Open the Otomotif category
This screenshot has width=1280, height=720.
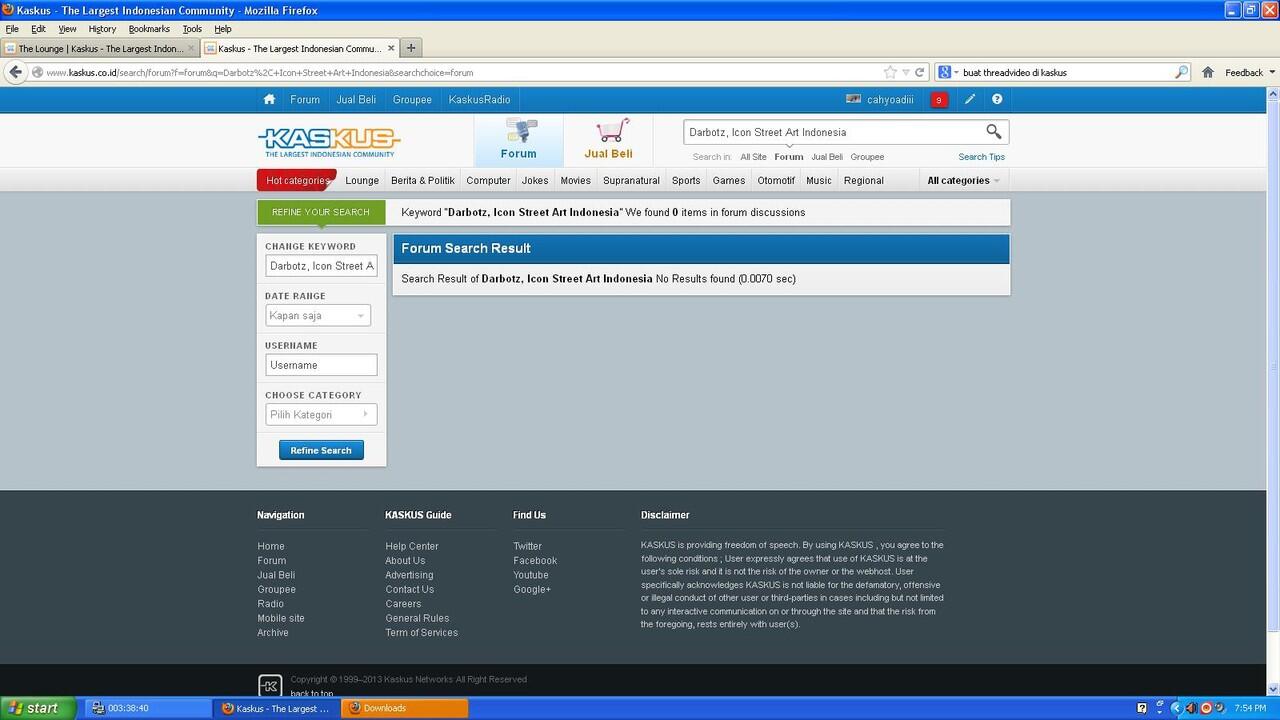[776, 180]
